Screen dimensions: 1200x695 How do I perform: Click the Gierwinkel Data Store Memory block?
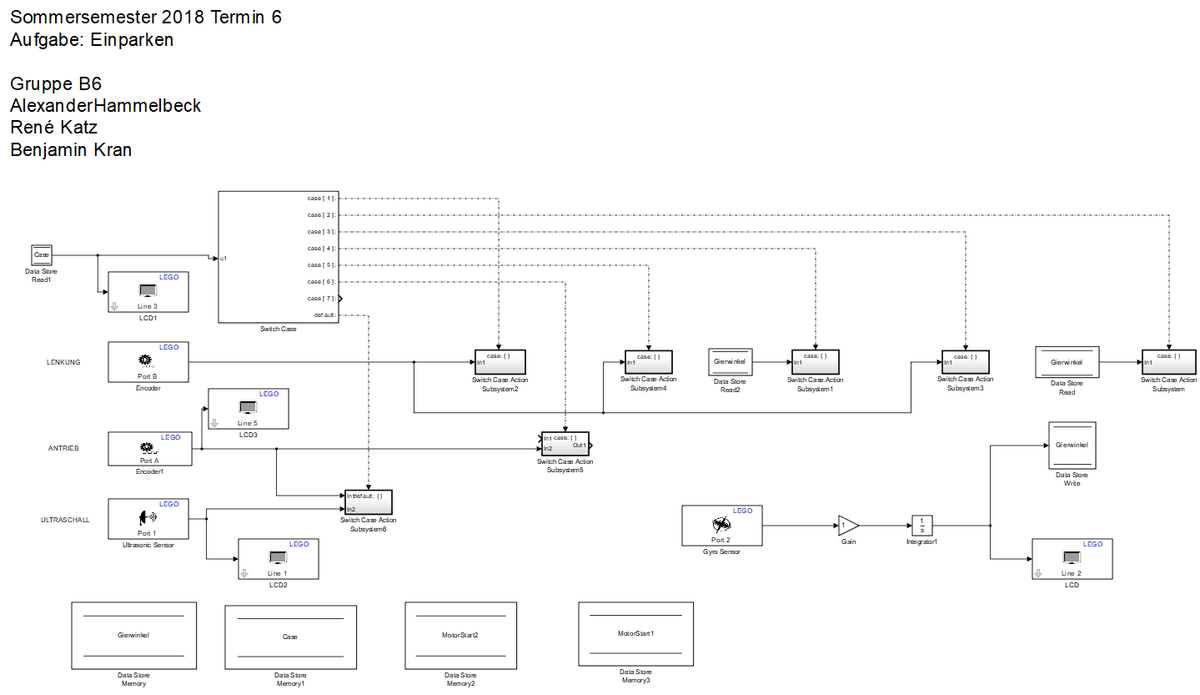click(134, 635)
